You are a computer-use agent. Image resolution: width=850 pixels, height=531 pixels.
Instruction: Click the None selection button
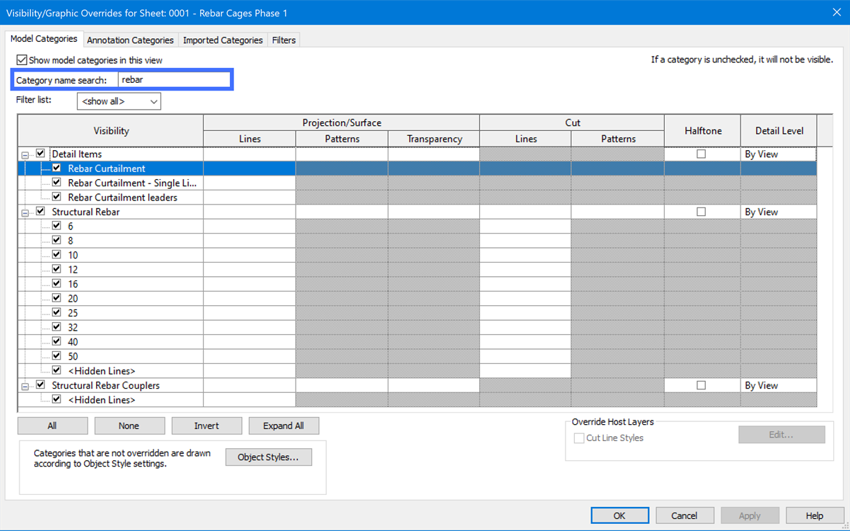129,426
